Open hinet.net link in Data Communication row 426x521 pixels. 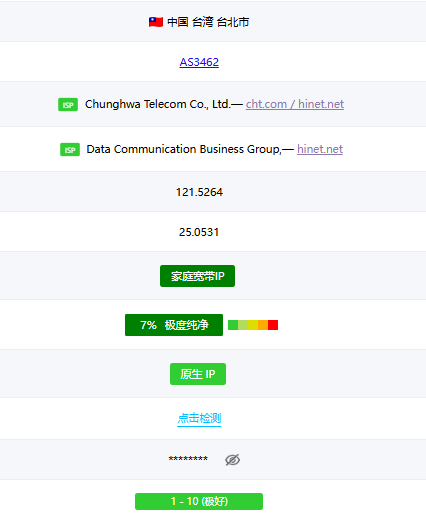[x=320, y=149]
